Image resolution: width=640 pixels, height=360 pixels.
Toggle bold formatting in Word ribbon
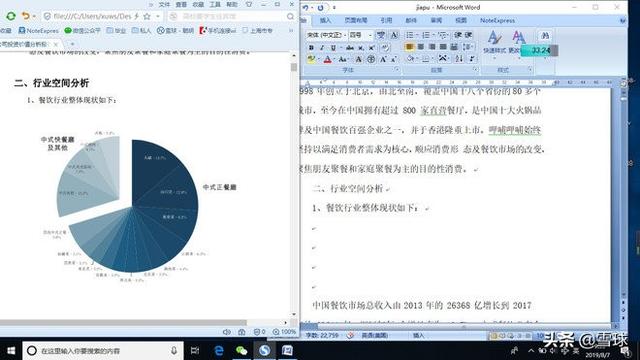(311, 48)
